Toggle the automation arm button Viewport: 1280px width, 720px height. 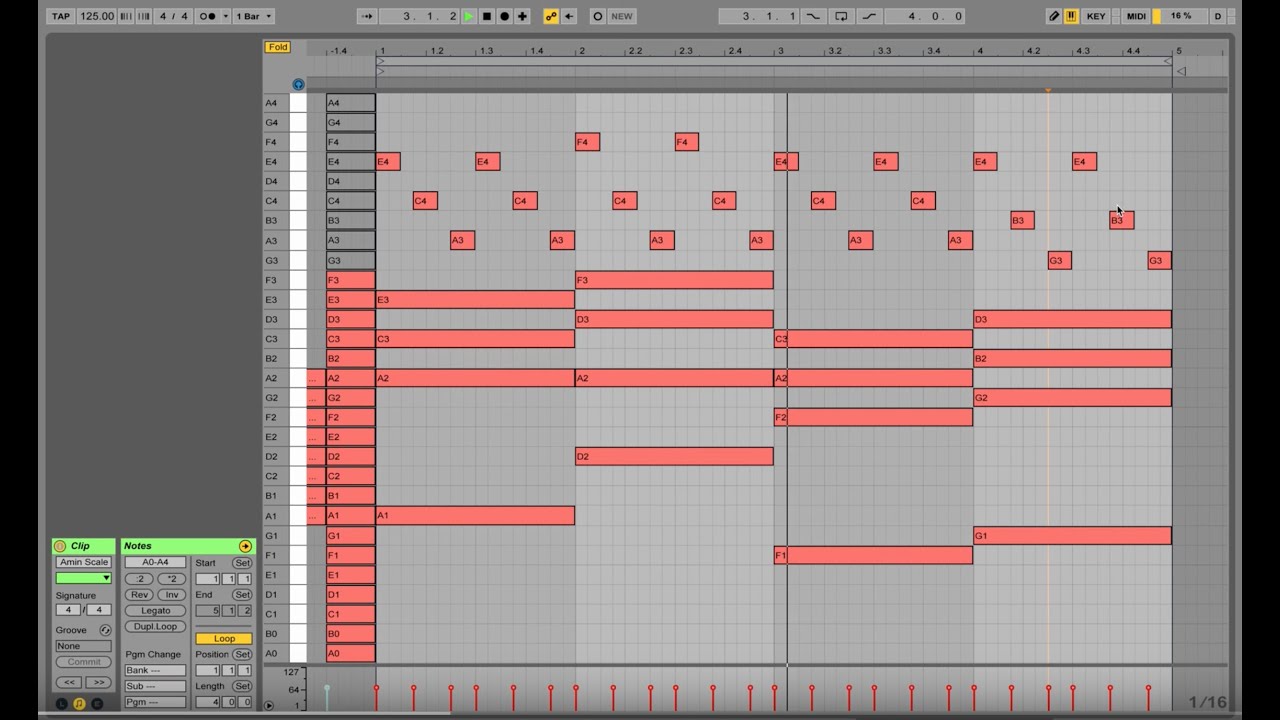tap(551, 16)
